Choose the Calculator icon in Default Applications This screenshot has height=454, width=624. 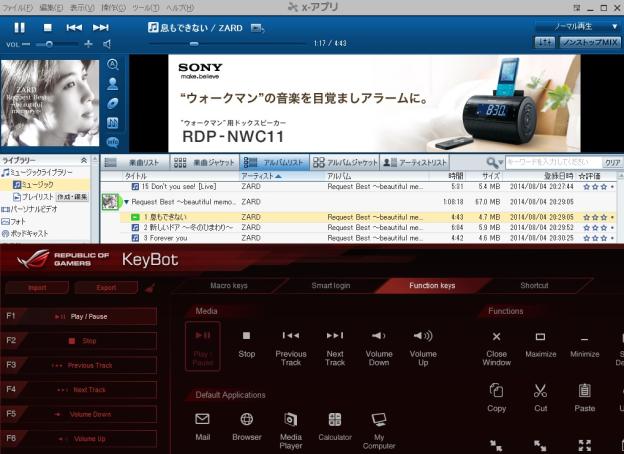(x=335, y=420)
